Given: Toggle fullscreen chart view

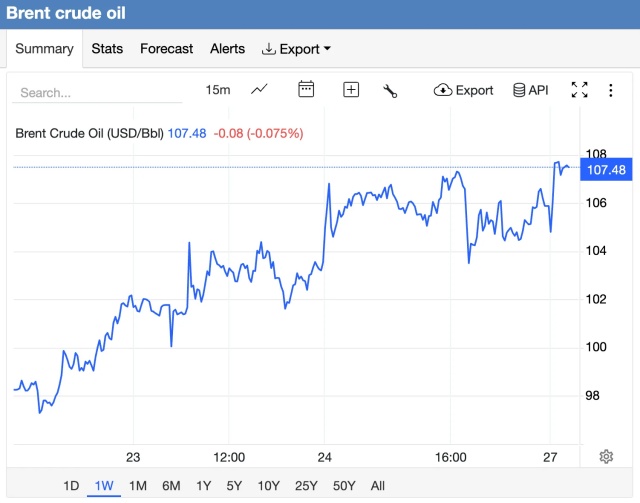Looking at the screenshot, I should tap(579, 90).
